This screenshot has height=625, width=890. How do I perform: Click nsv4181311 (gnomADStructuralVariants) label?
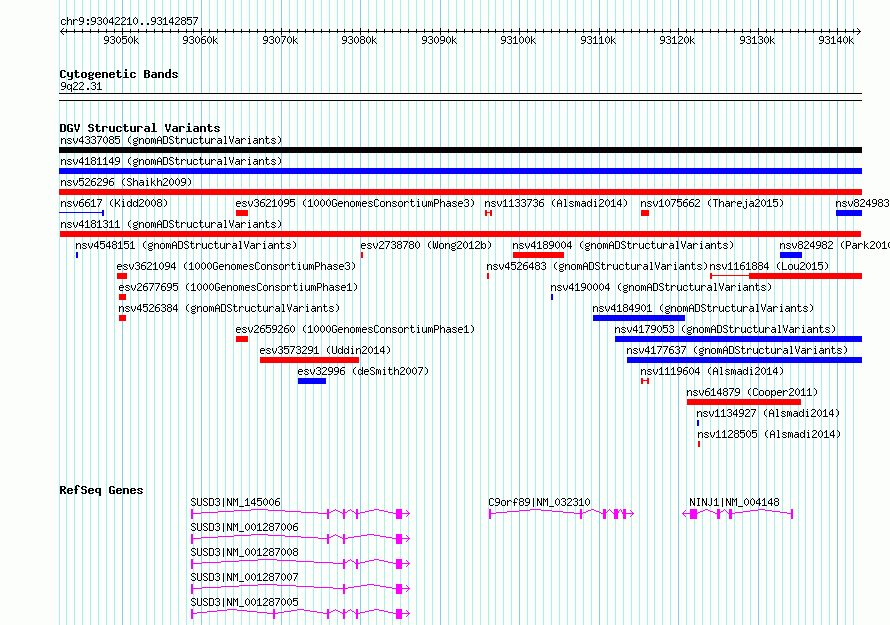pos(171,224)
